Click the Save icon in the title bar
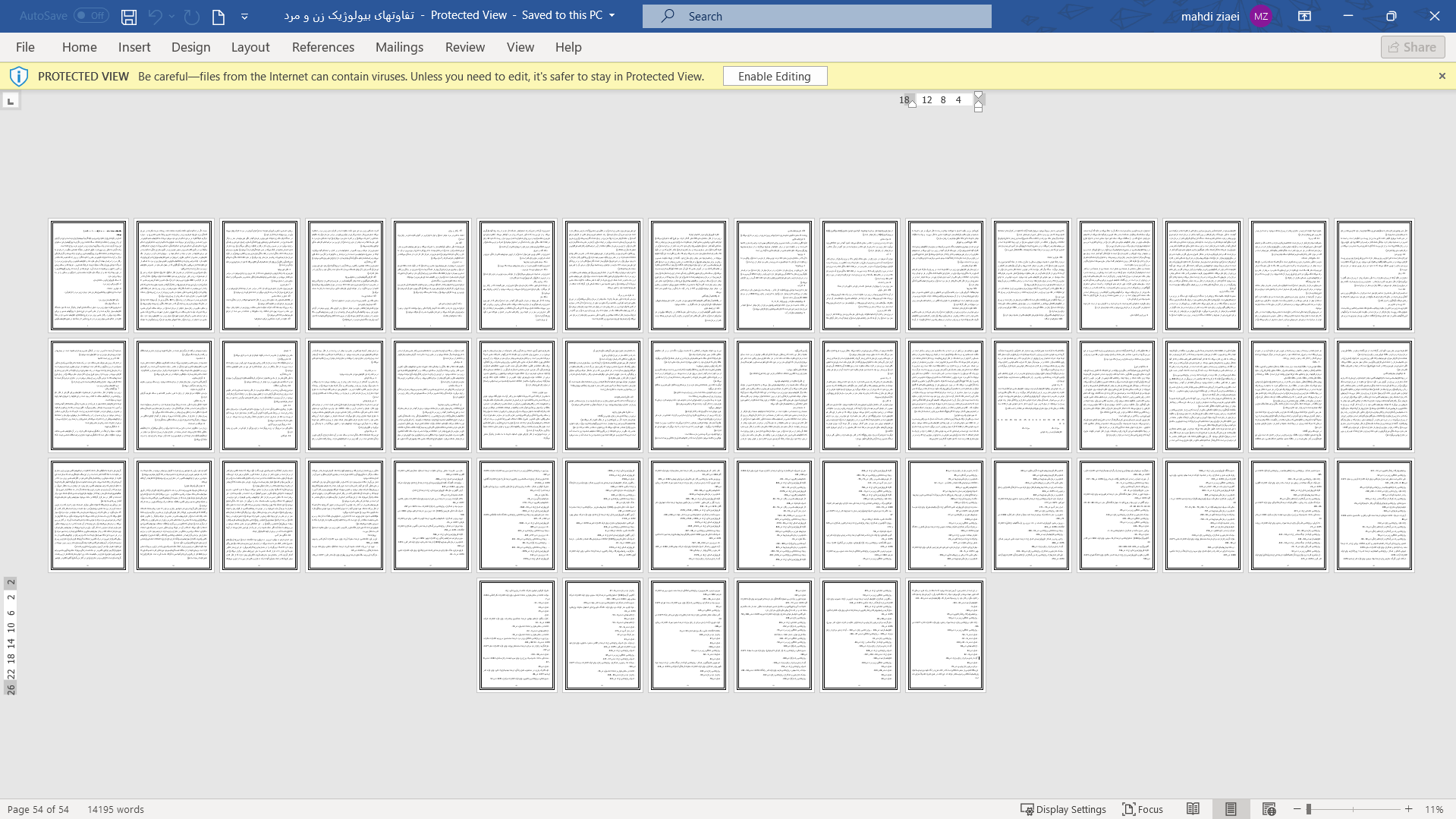The image size is (1456, 819). click(x=129, y=16)
